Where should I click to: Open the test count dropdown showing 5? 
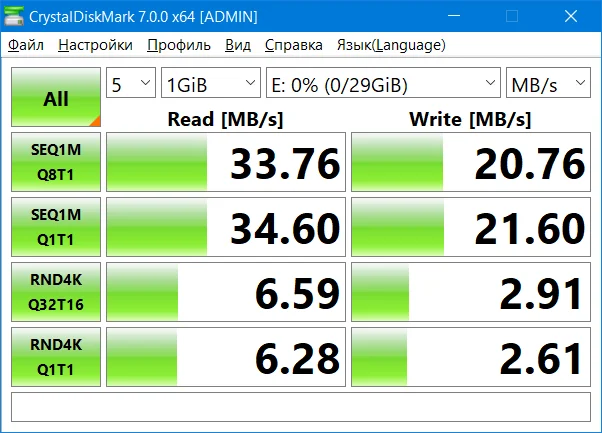(131, 83)
